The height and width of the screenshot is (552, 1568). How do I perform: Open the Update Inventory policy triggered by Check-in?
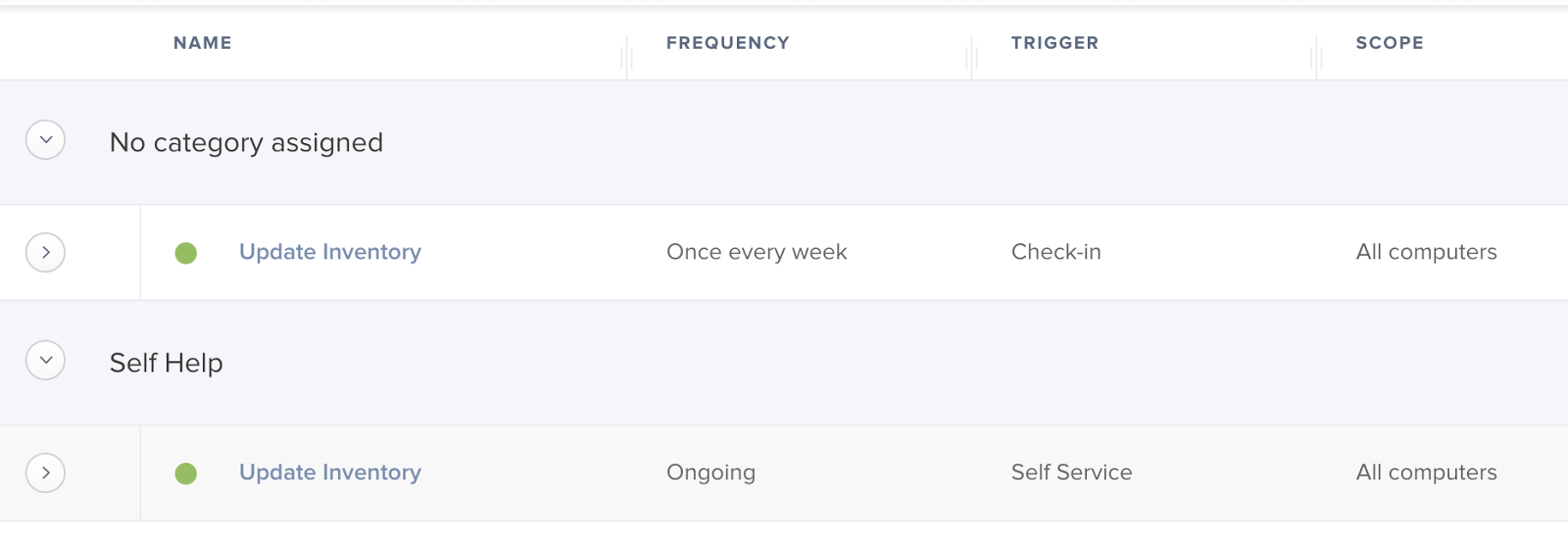(330, 252)
